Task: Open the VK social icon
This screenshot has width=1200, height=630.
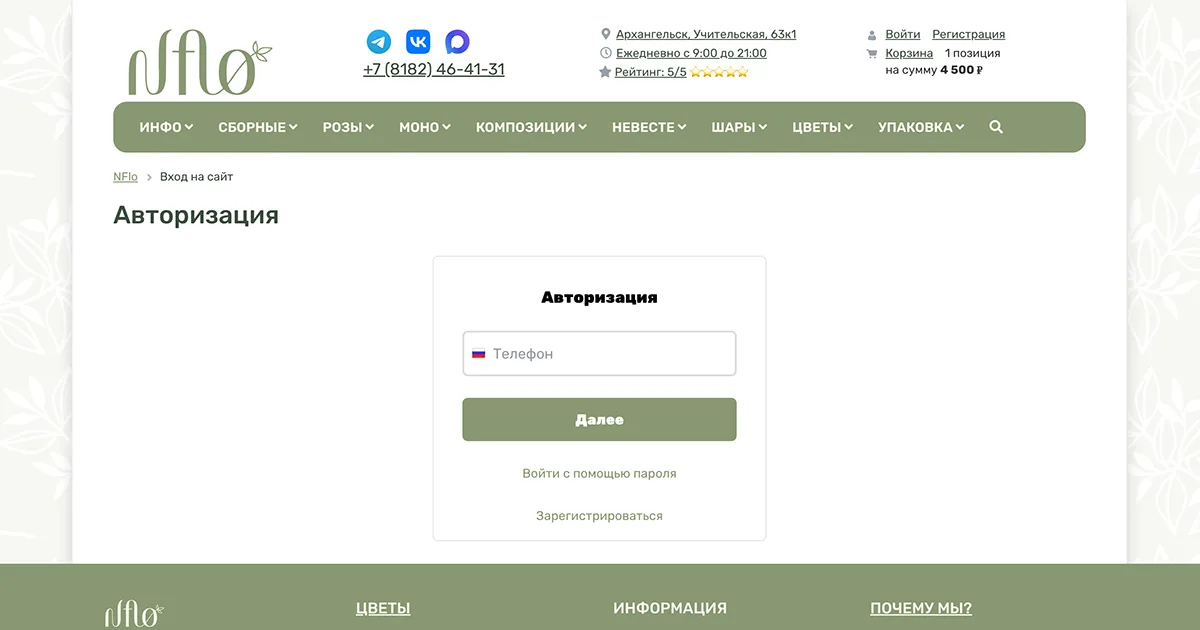Action: 418,42
